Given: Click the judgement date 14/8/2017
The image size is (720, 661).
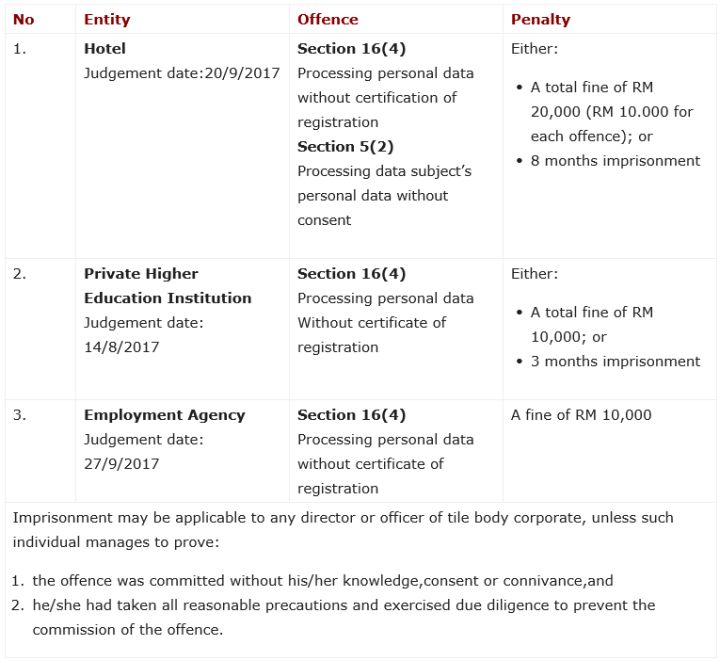Looking at the screenshot, I should [121, 347].
